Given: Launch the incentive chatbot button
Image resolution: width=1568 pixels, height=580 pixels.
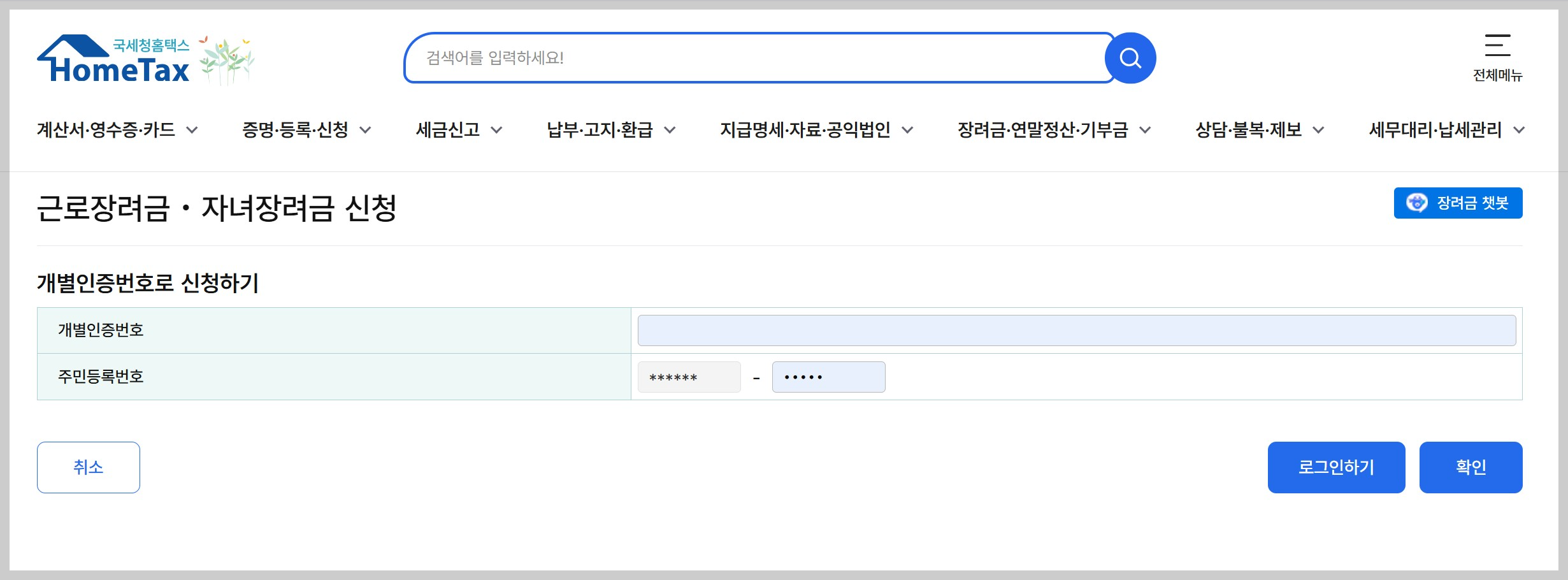Looking at the screenshot, I should coord(1457,203).
